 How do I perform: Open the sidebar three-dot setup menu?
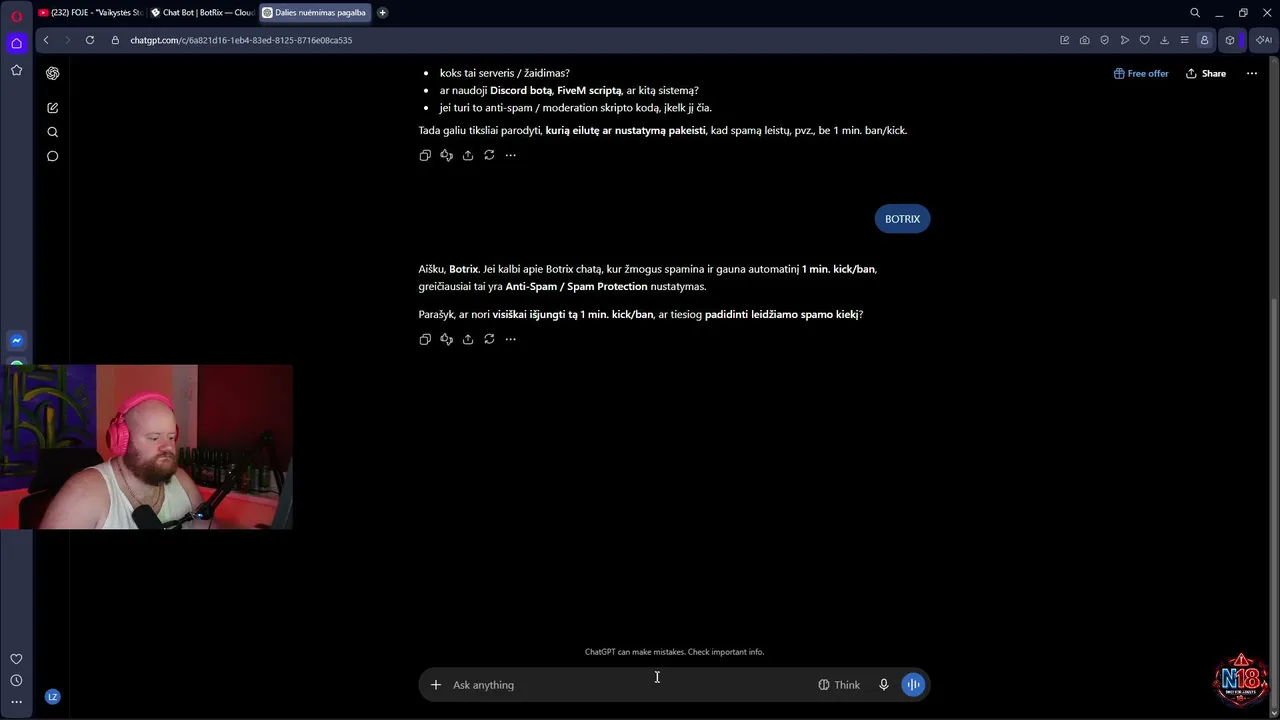click(16, 702)
